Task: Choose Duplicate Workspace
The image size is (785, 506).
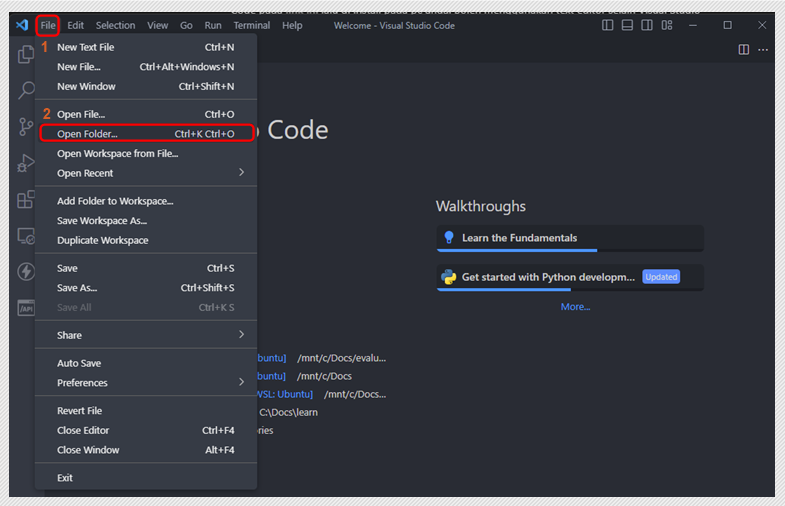Action: pos(146,240)
